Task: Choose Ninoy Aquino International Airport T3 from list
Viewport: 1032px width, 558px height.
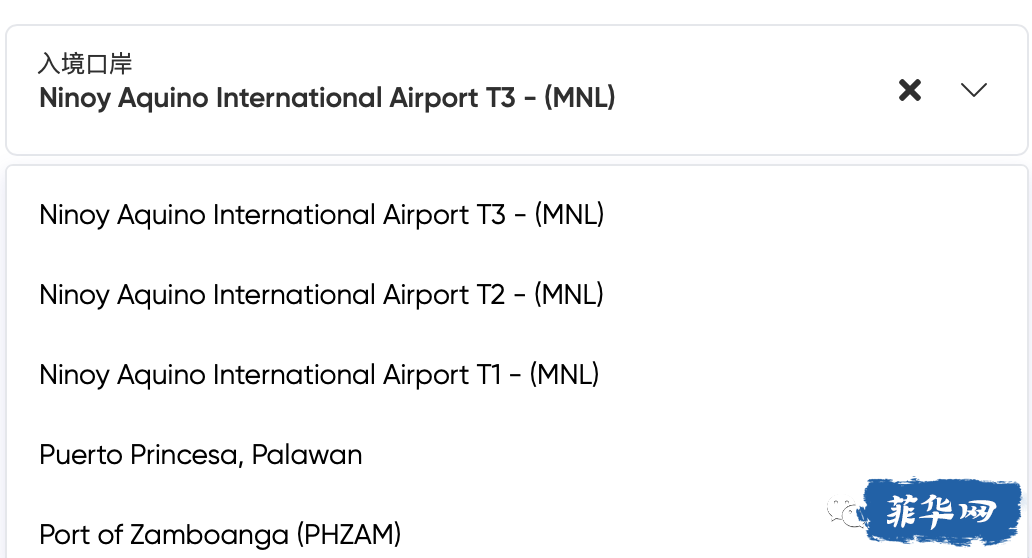Action: tap(321, 215)
